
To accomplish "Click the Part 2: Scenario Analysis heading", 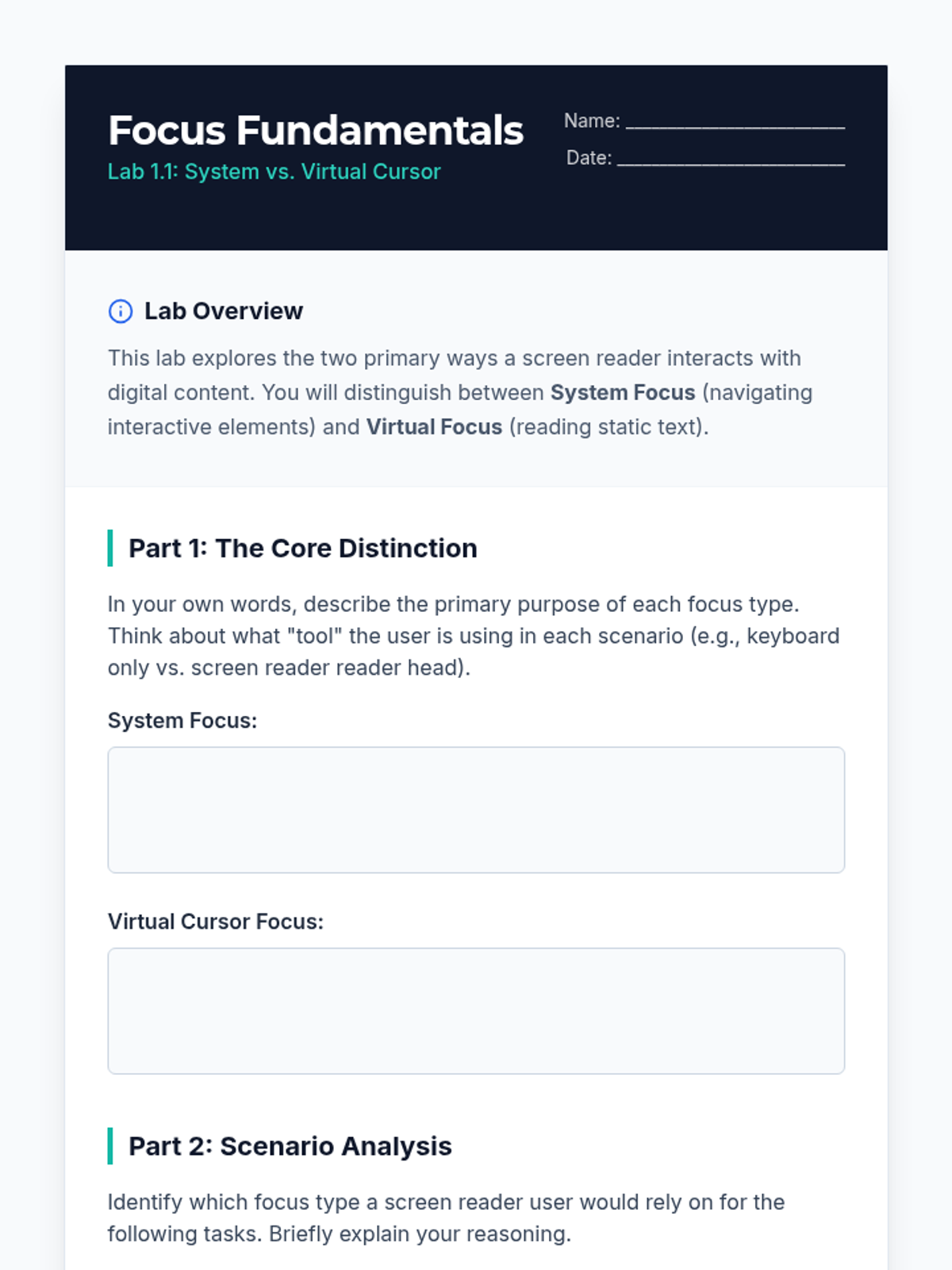I will coord(290,1146).
